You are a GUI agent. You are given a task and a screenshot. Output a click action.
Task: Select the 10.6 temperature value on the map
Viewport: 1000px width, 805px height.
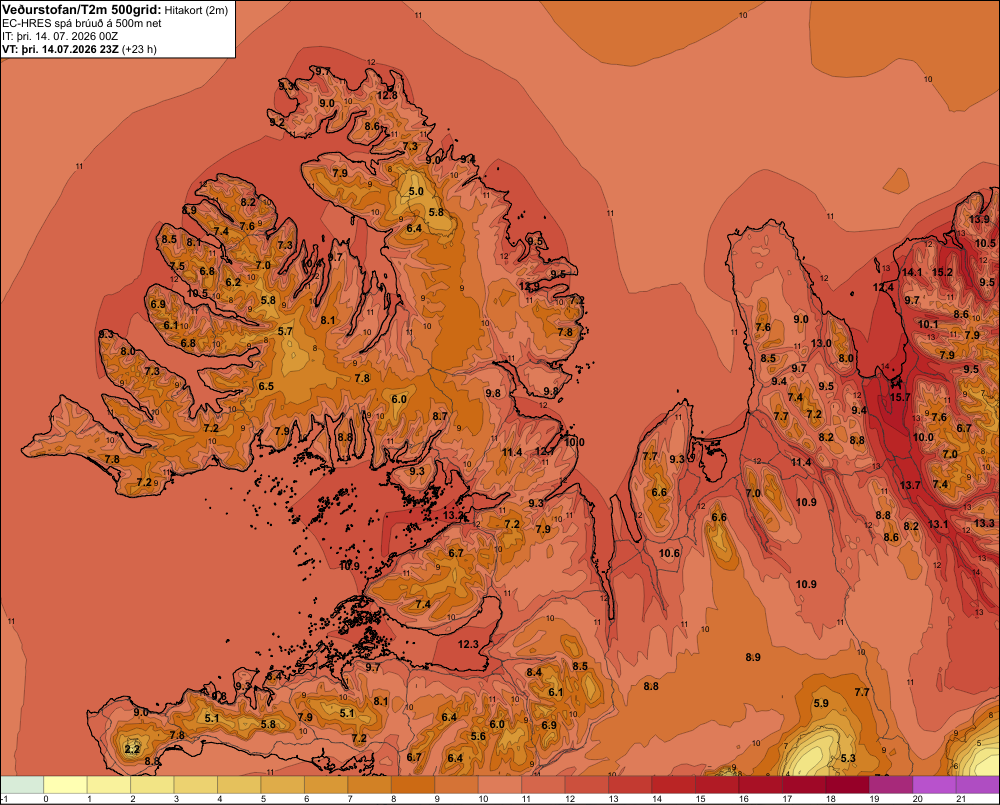(x=669, y=553)
